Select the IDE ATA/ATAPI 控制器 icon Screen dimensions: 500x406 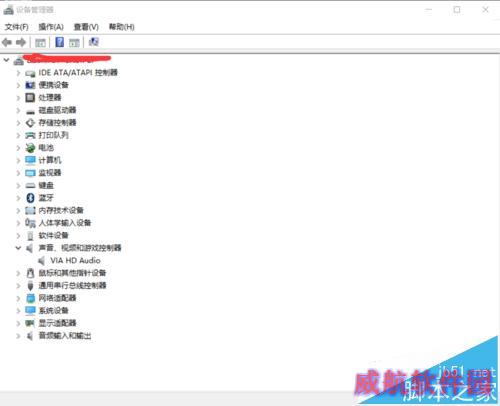pyautogui.click(x=30, y=73)
